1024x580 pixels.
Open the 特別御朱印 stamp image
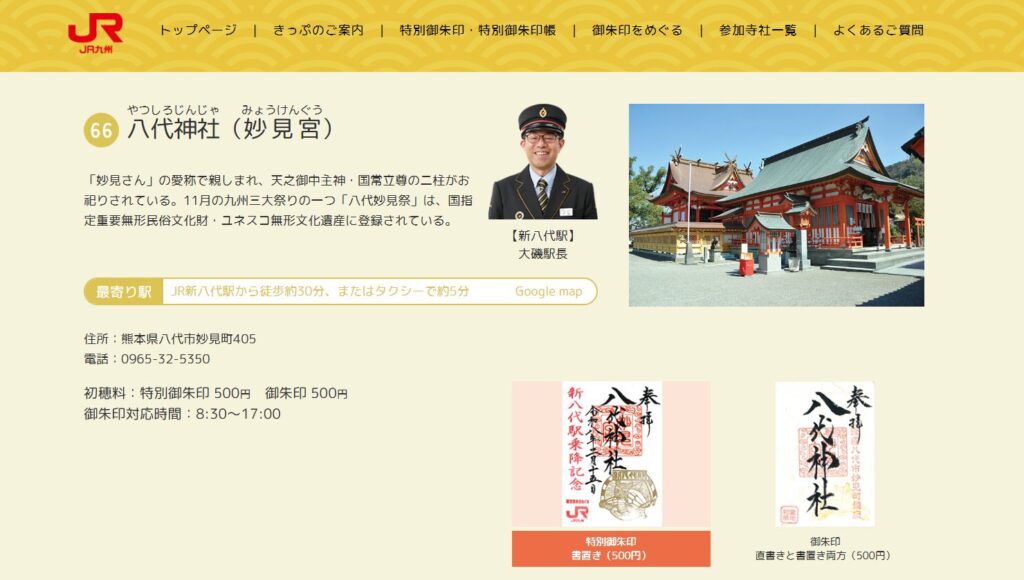(611, 454)
